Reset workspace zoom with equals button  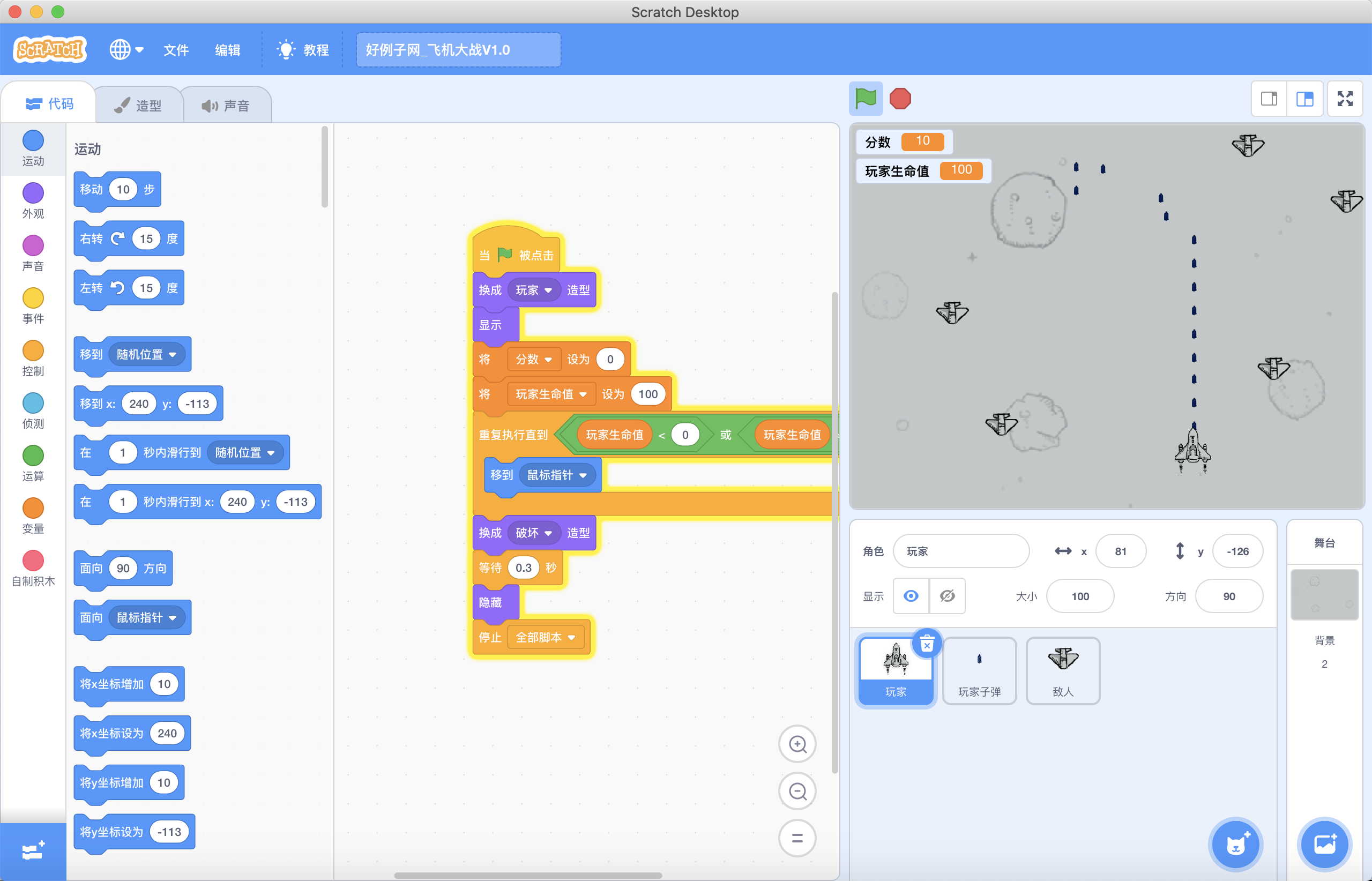pos(797,838)
